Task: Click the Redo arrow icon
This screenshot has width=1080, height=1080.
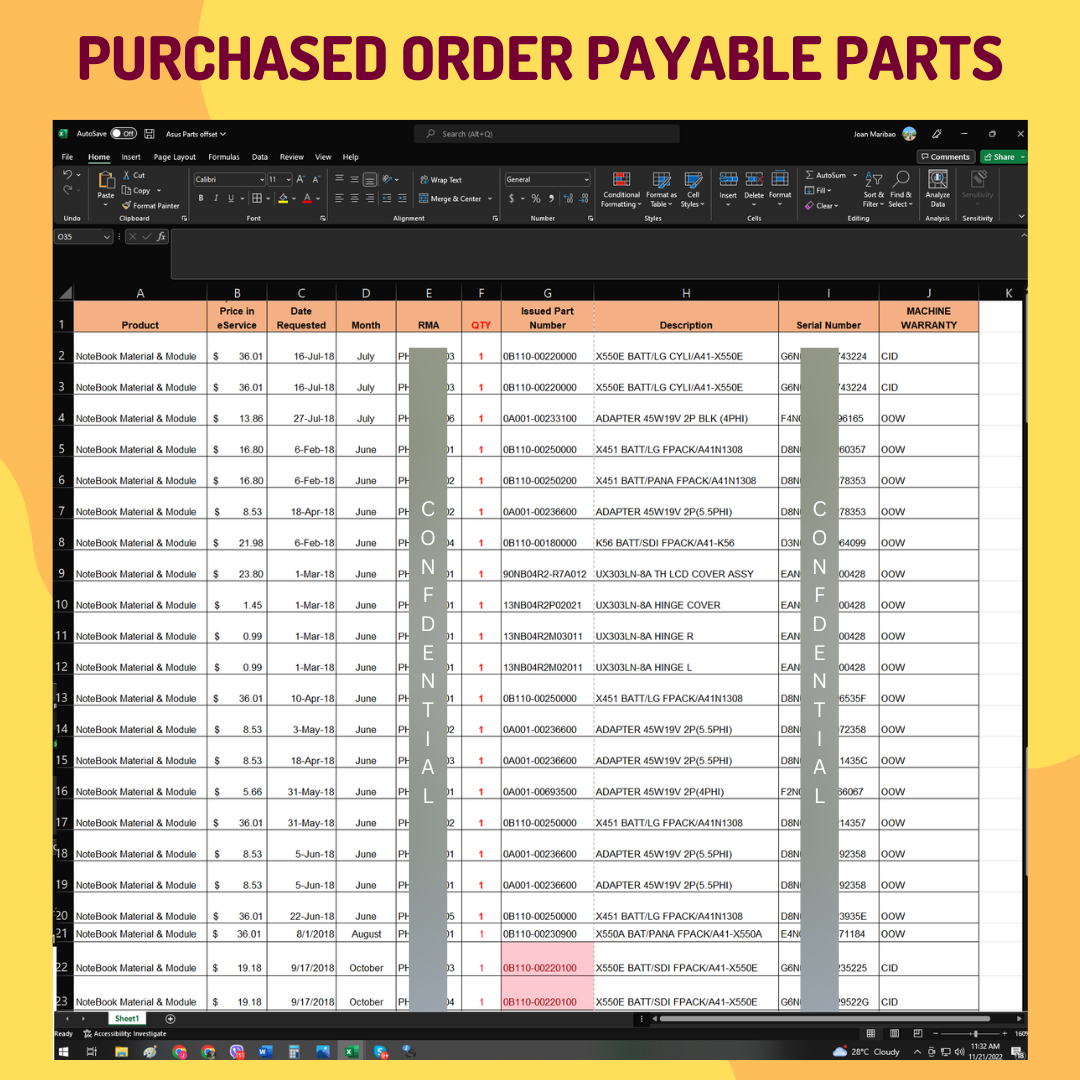Action: pyautogui.click(x=67, y=190)
